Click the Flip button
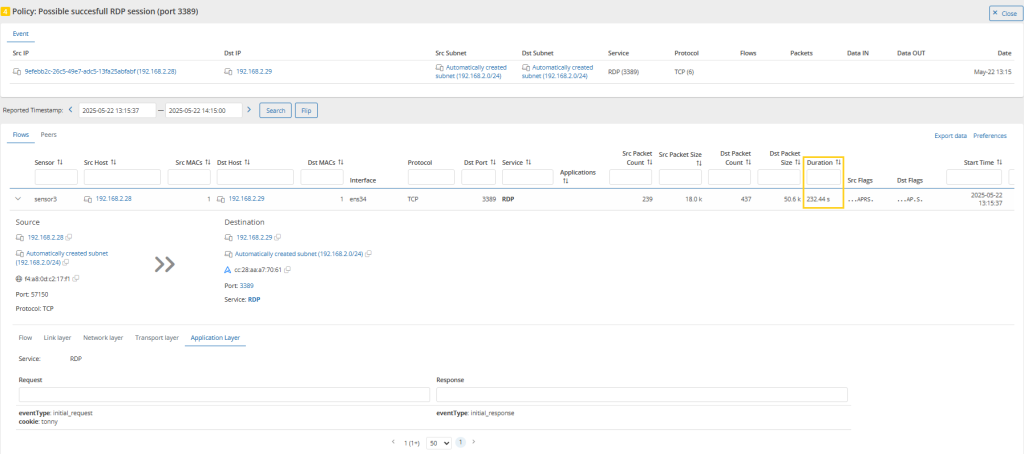The image size is (1024, 454). (306, 110)
